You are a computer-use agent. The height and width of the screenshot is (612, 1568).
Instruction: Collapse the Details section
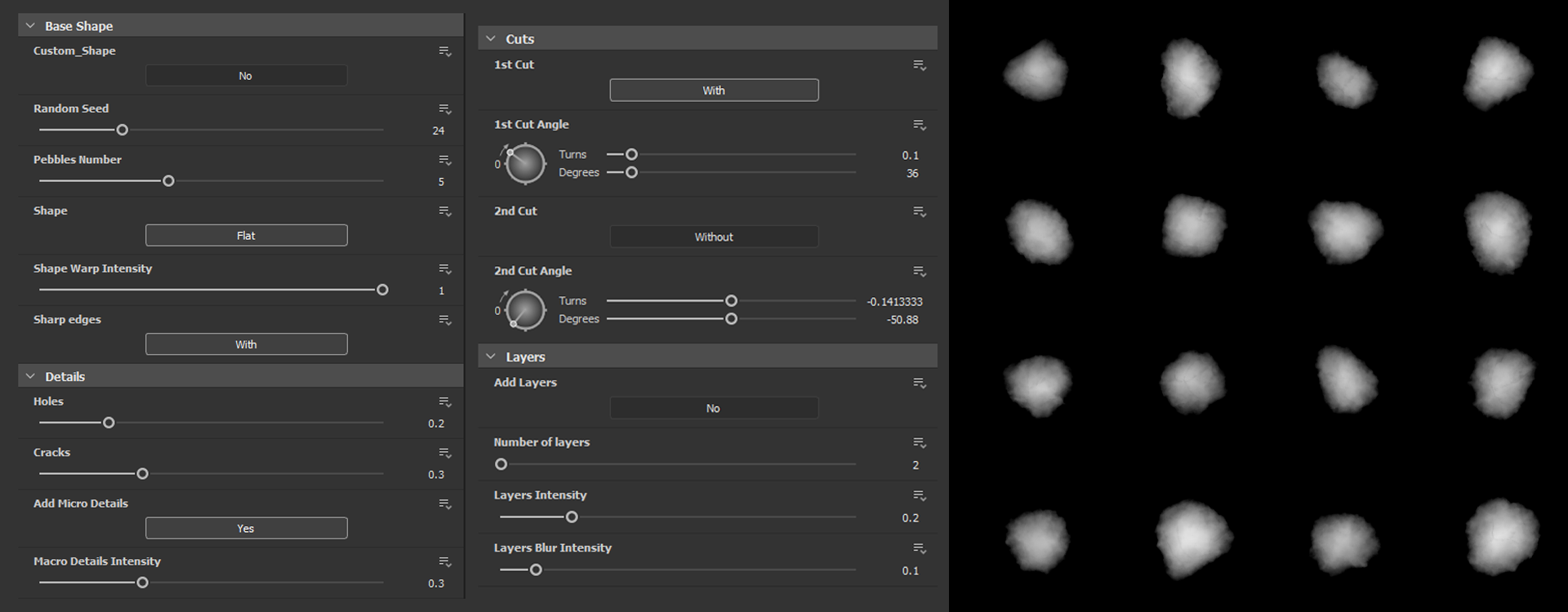pyautogui.click(x=30, y=376)
